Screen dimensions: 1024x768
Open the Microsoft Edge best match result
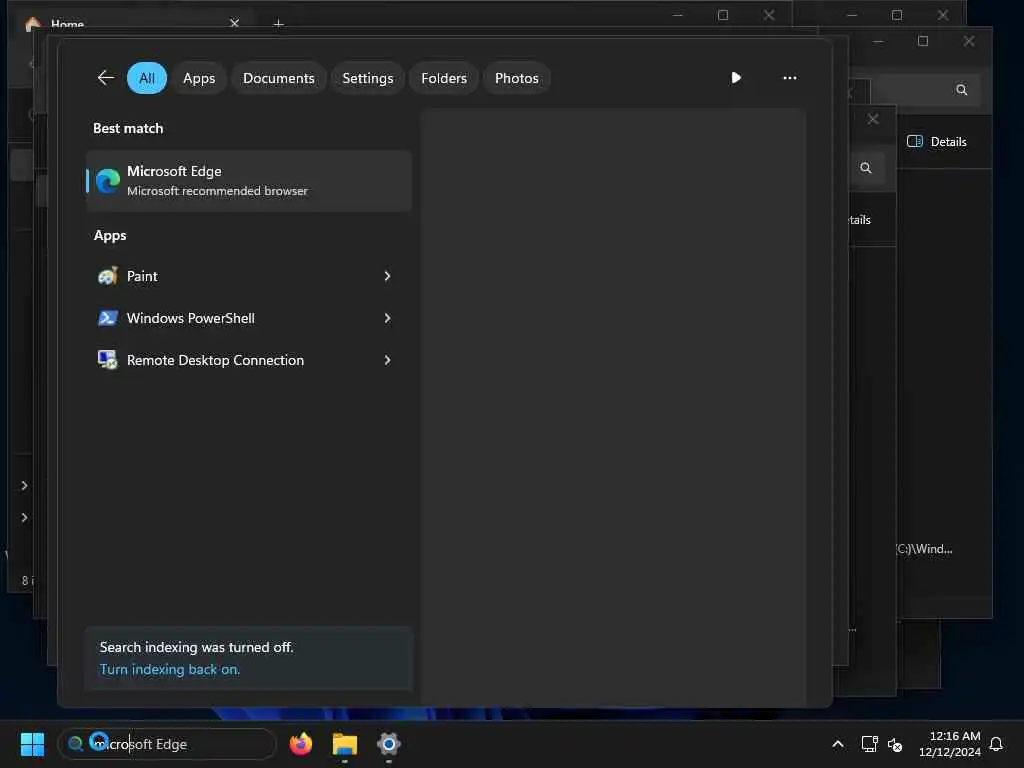click(249, 181)
